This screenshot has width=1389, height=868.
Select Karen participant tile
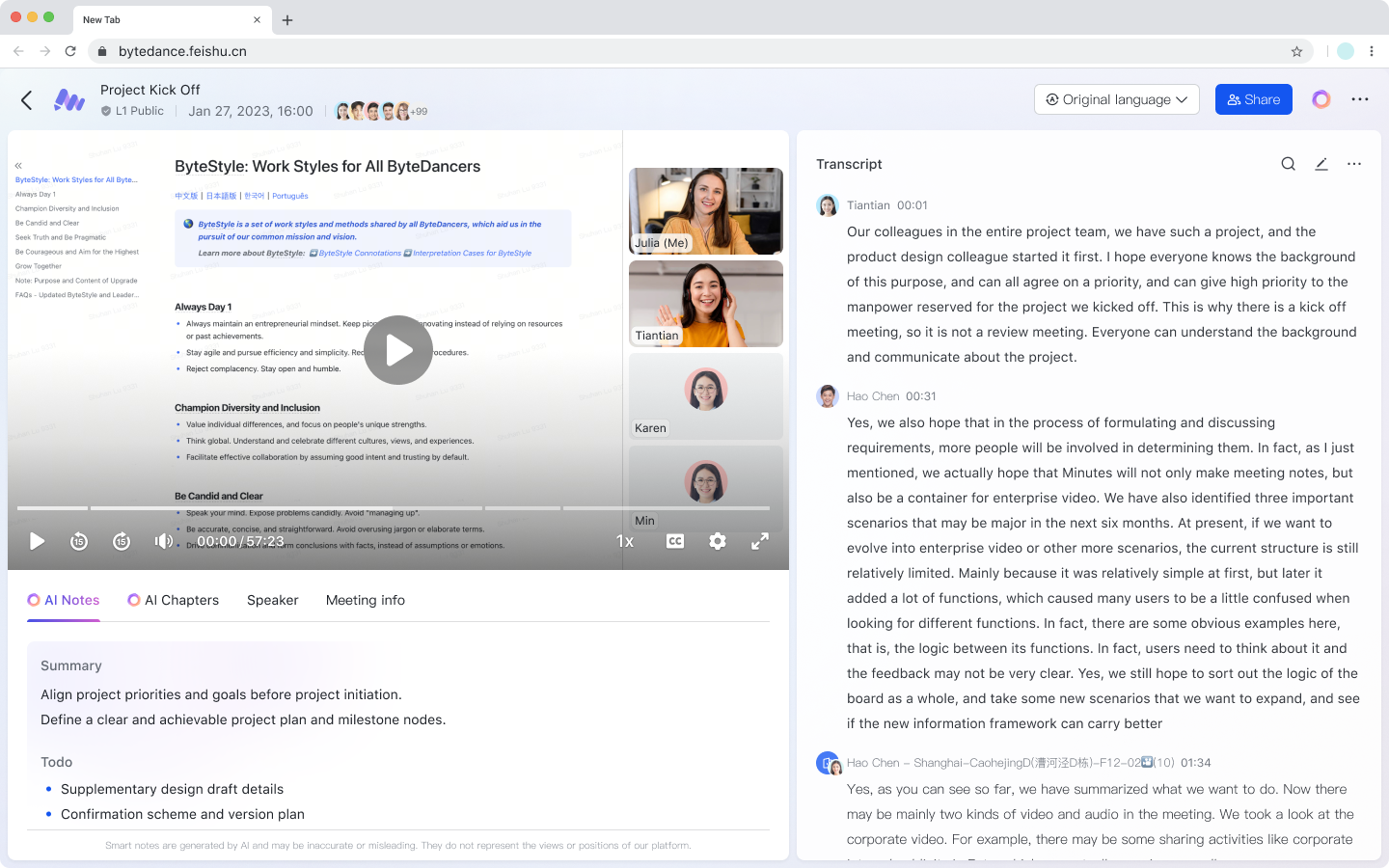click(706, 396)
